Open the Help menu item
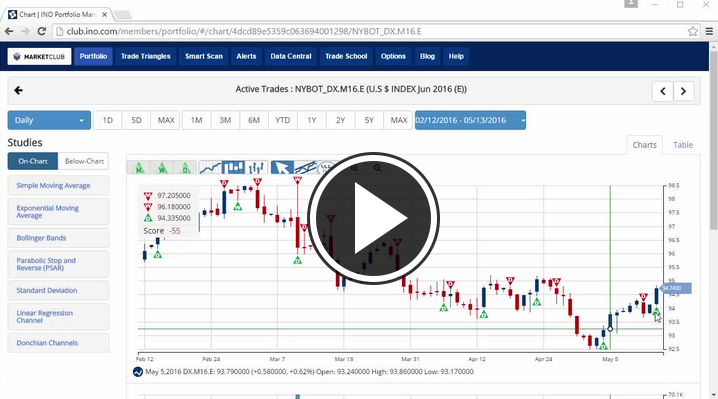The image size is (718, 399). pos(456,56)
